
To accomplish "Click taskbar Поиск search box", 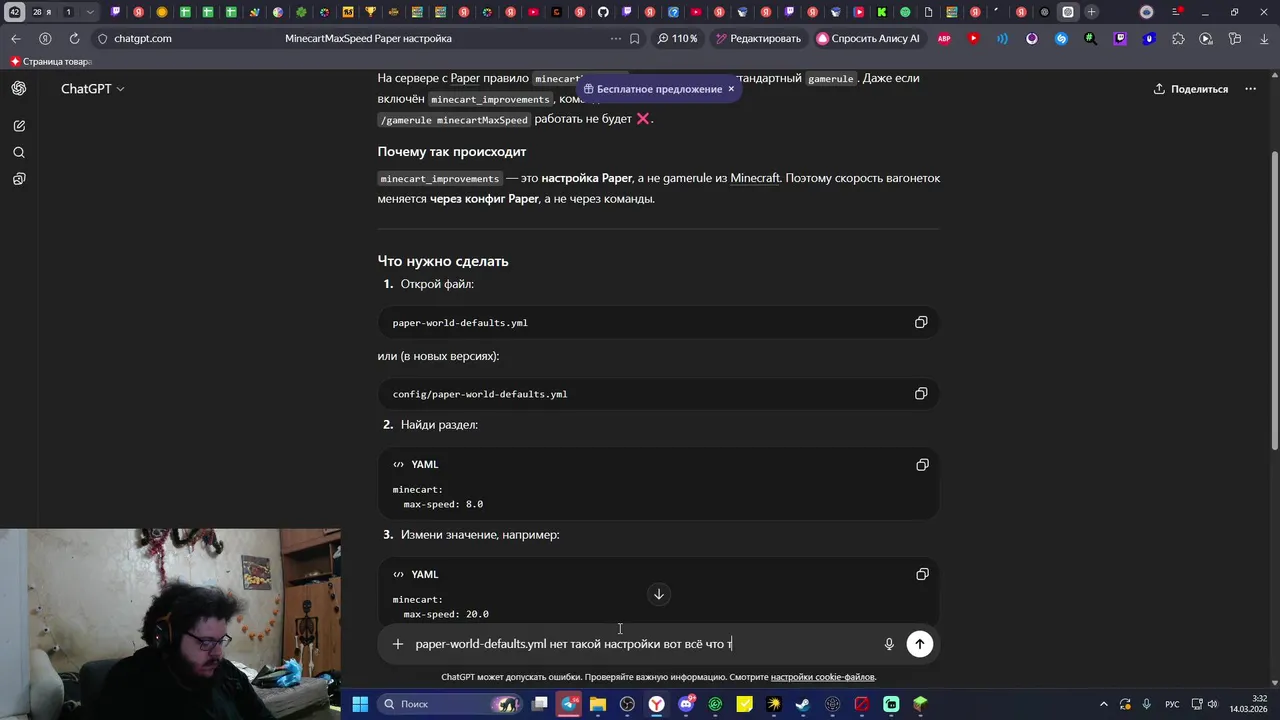I will [x=448, y=704].
